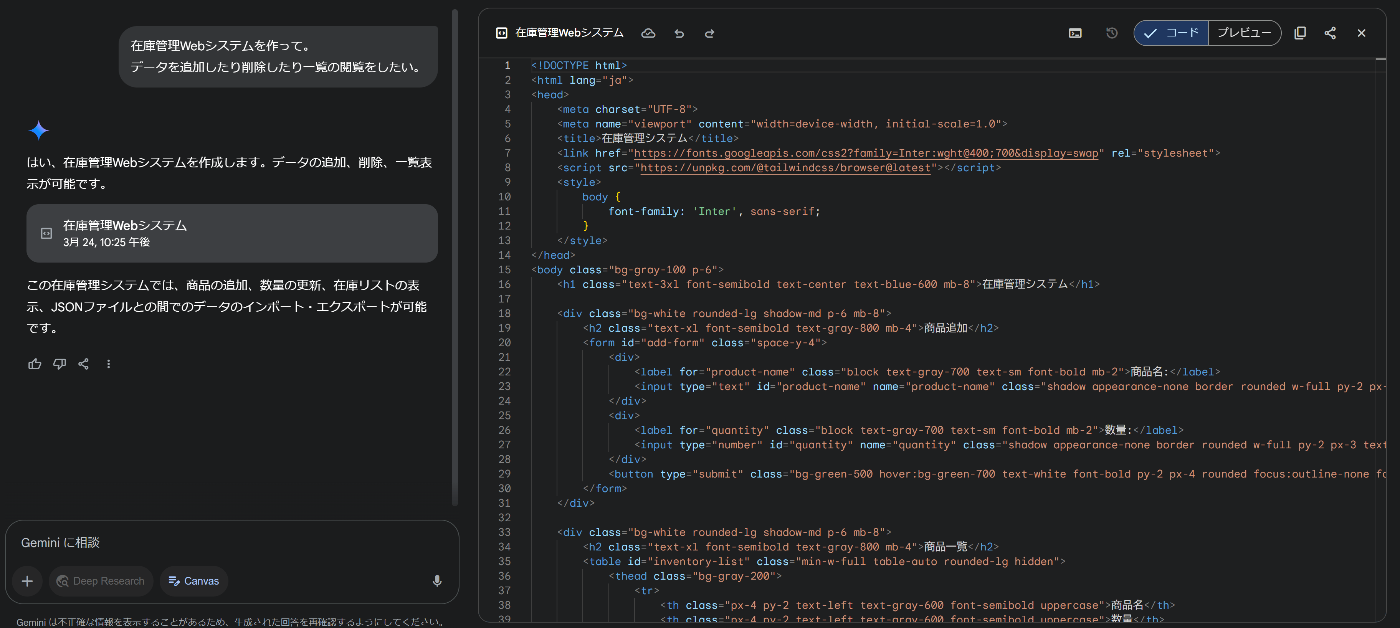Open the console panel icon

click(x=1075, y=33)
